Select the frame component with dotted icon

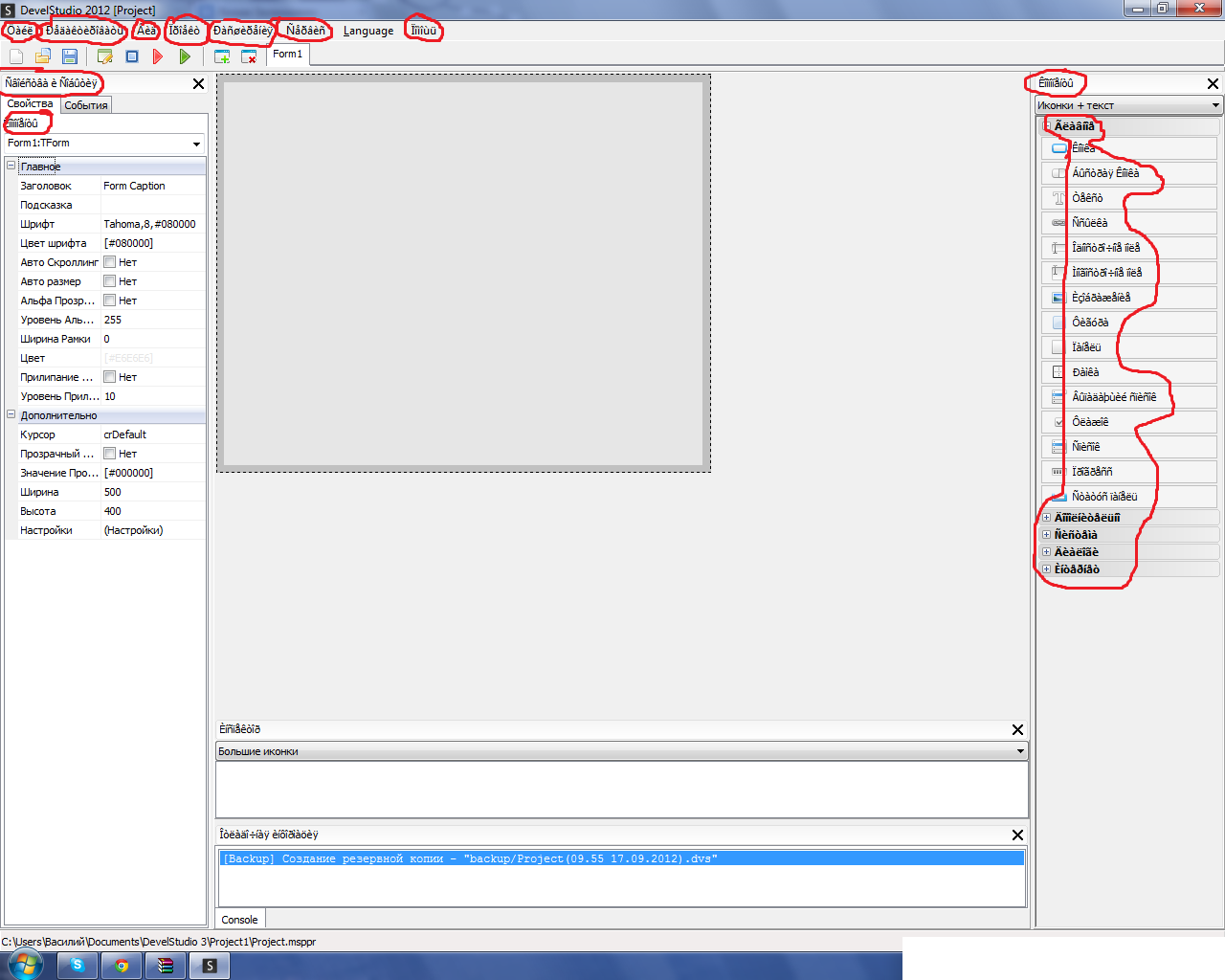(1129, 372)
